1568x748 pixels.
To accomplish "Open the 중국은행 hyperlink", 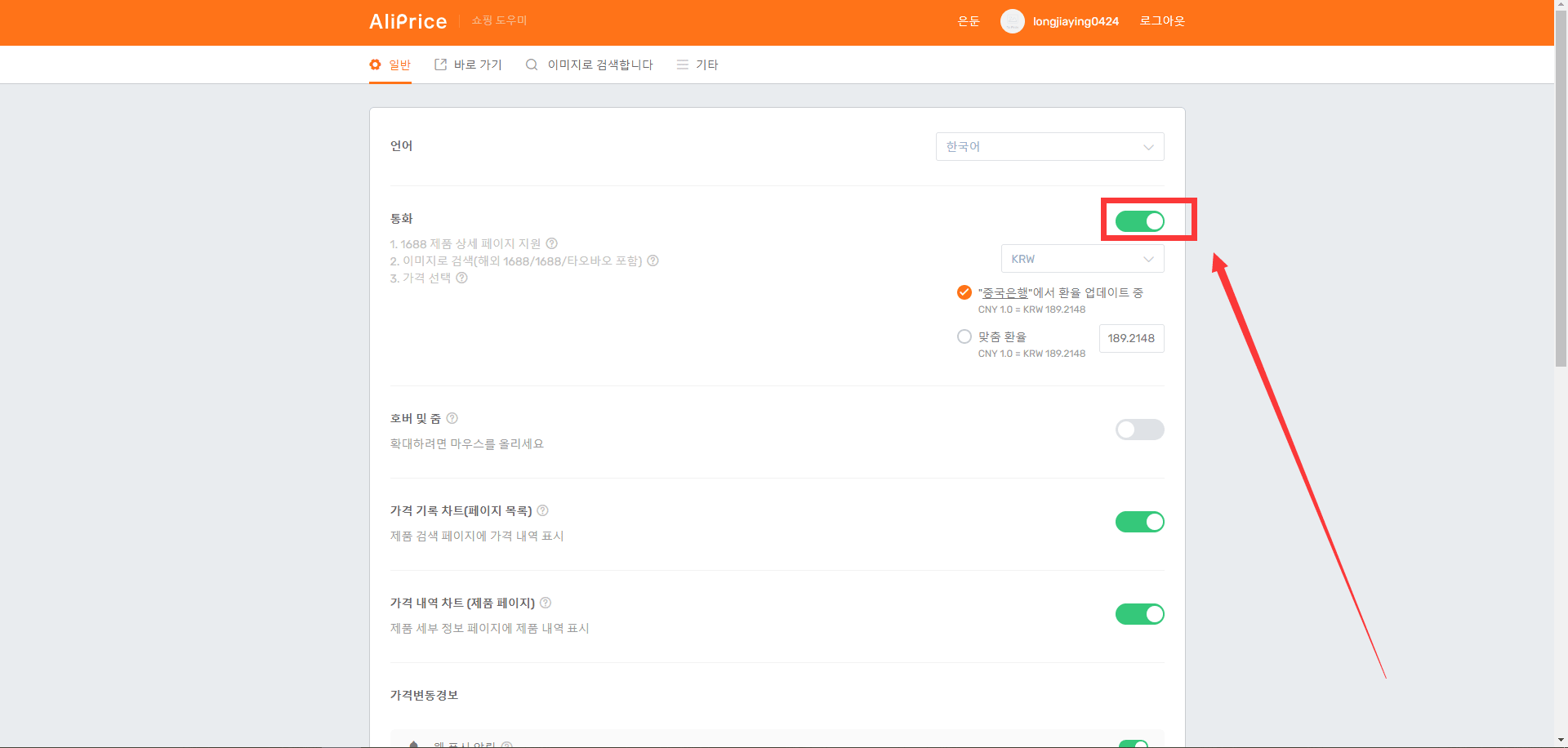I will [1005, 292].
